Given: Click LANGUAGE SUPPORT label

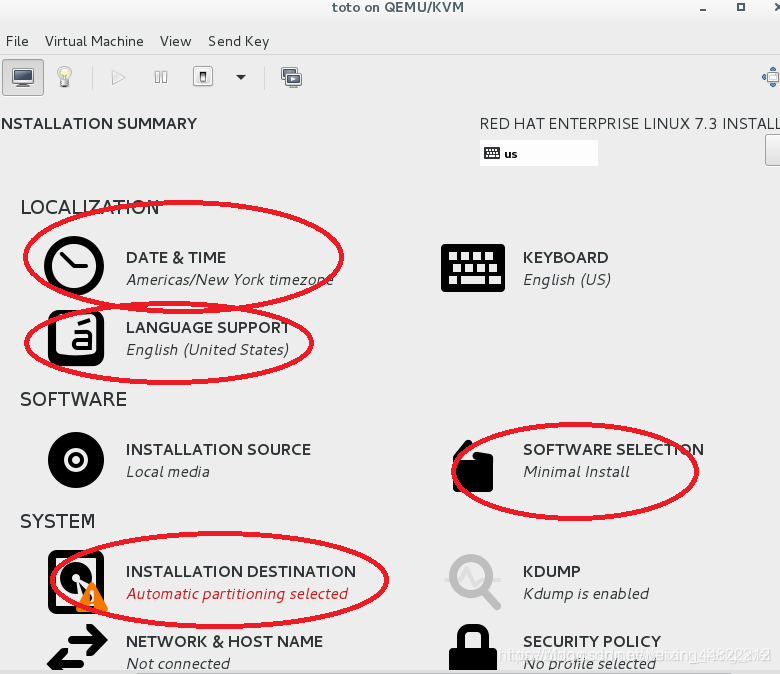Looking at the screenshot, I should click(x=207, y=328).
